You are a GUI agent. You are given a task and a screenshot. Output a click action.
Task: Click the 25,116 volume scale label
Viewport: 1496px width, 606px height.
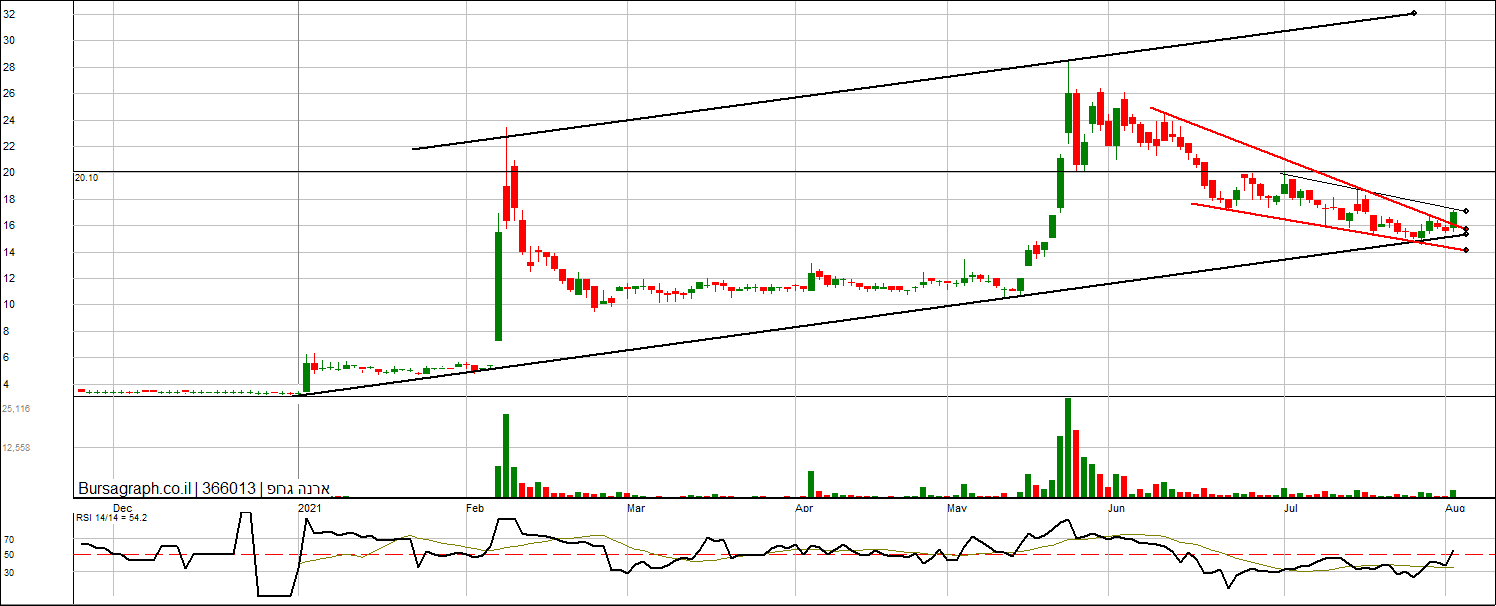pos(16,409)
